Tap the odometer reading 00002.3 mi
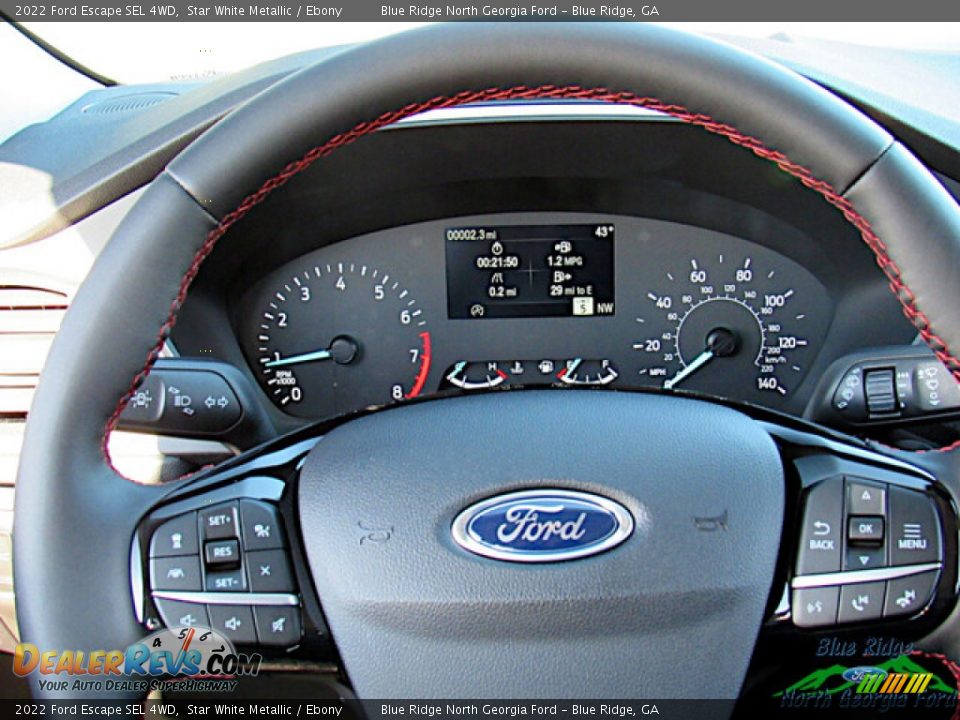Image resolution: width=960 pixels, height=720 pixels. coord(471,235)
